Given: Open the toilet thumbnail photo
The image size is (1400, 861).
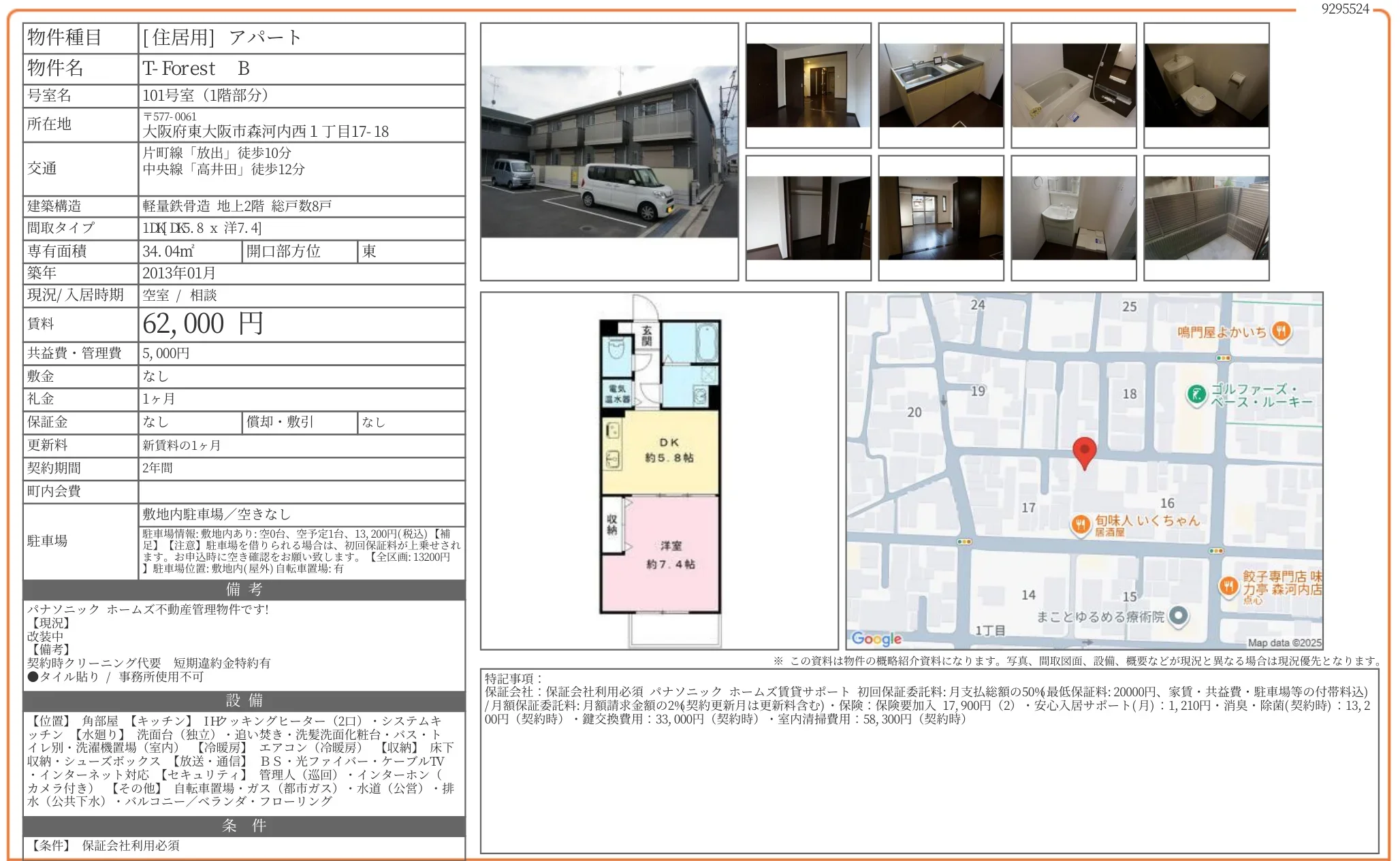Looking at the screenshot, I should pos(1206,85).
